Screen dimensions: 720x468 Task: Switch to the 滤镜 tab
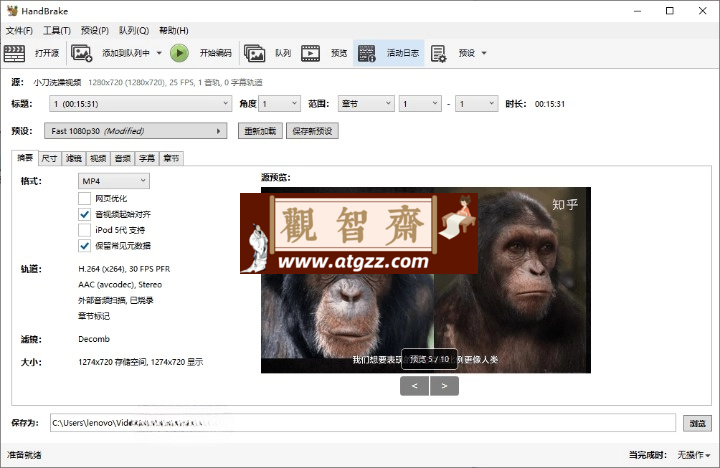73,158
